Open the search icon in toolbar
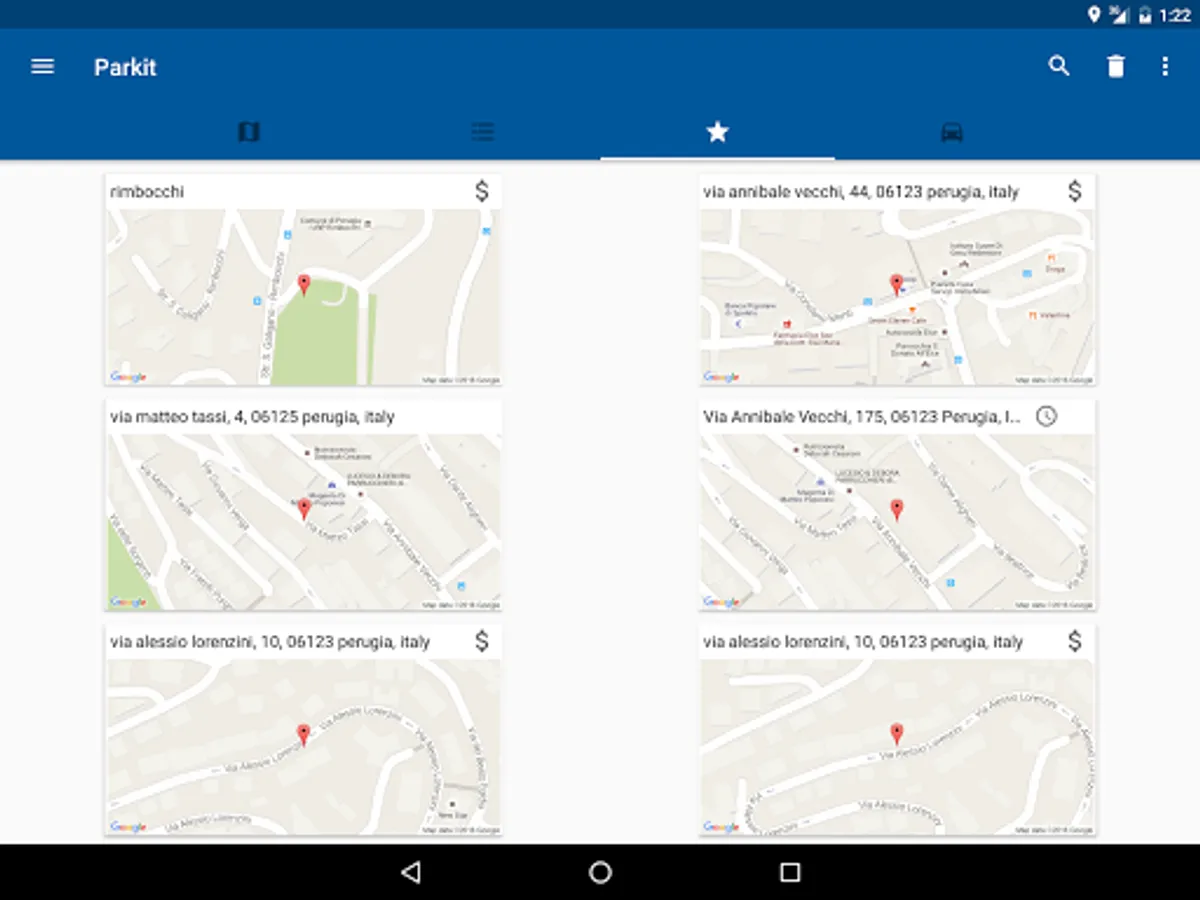 click(1059, 67)
